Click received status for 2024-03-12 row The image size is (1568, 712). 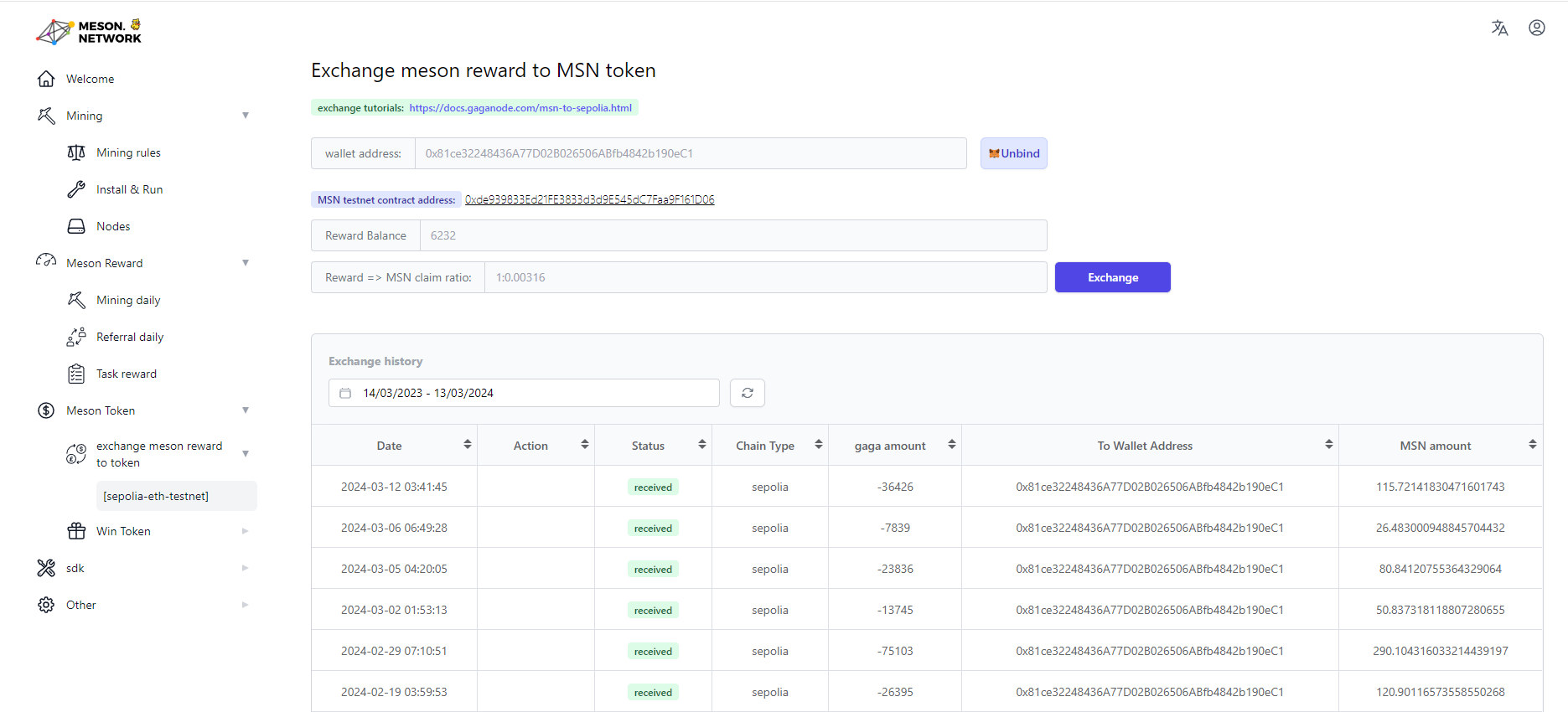(x=653, y=488)
